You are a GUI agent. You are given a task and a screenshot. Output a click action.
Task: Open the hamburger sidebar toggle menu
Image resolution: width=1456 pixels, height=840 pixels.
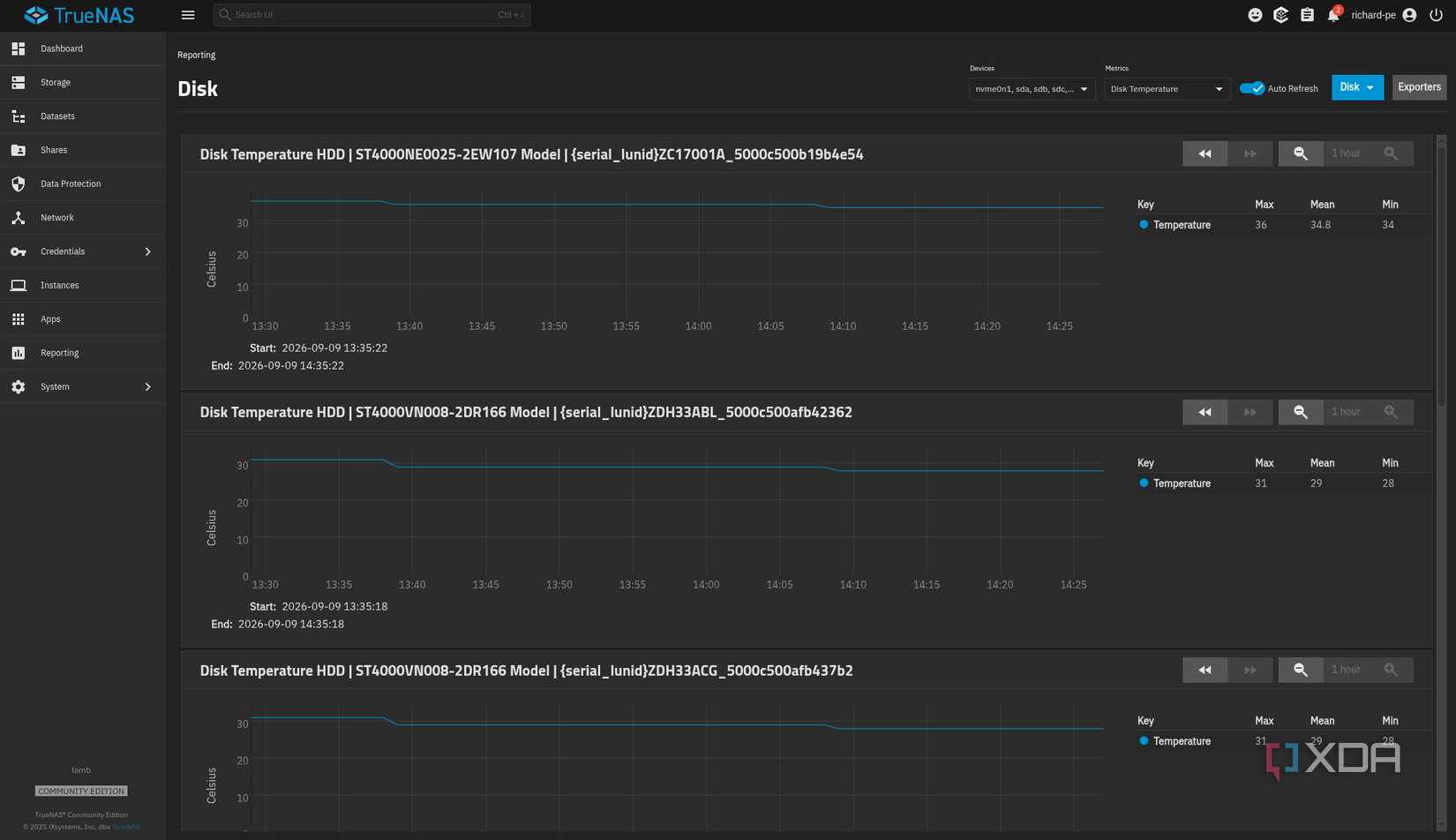pos(188,15)
